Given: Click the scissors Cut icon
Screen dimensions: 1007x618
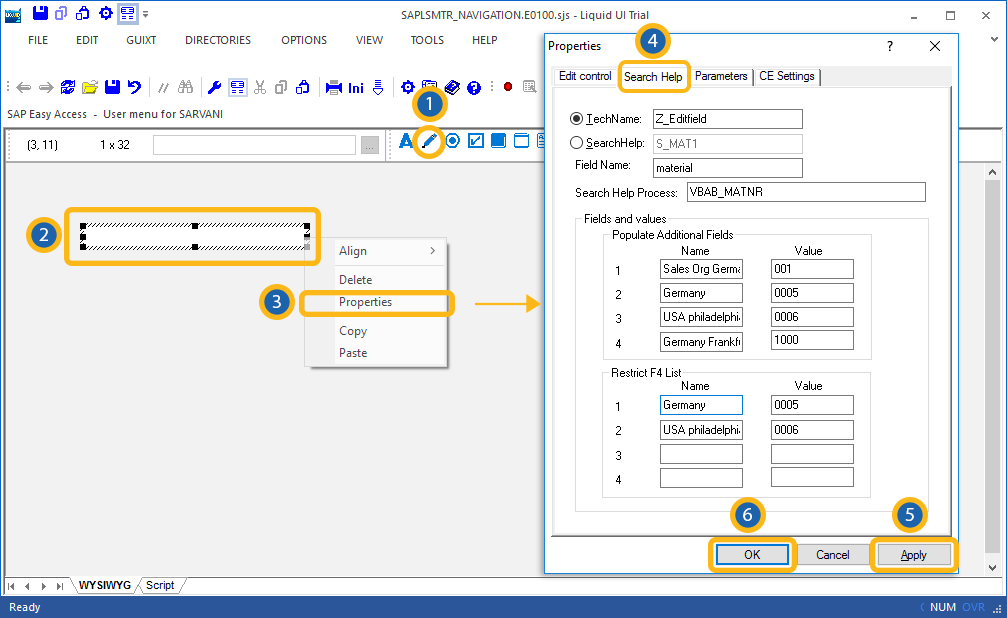Looking at the screenshot, I should (260, 87).
